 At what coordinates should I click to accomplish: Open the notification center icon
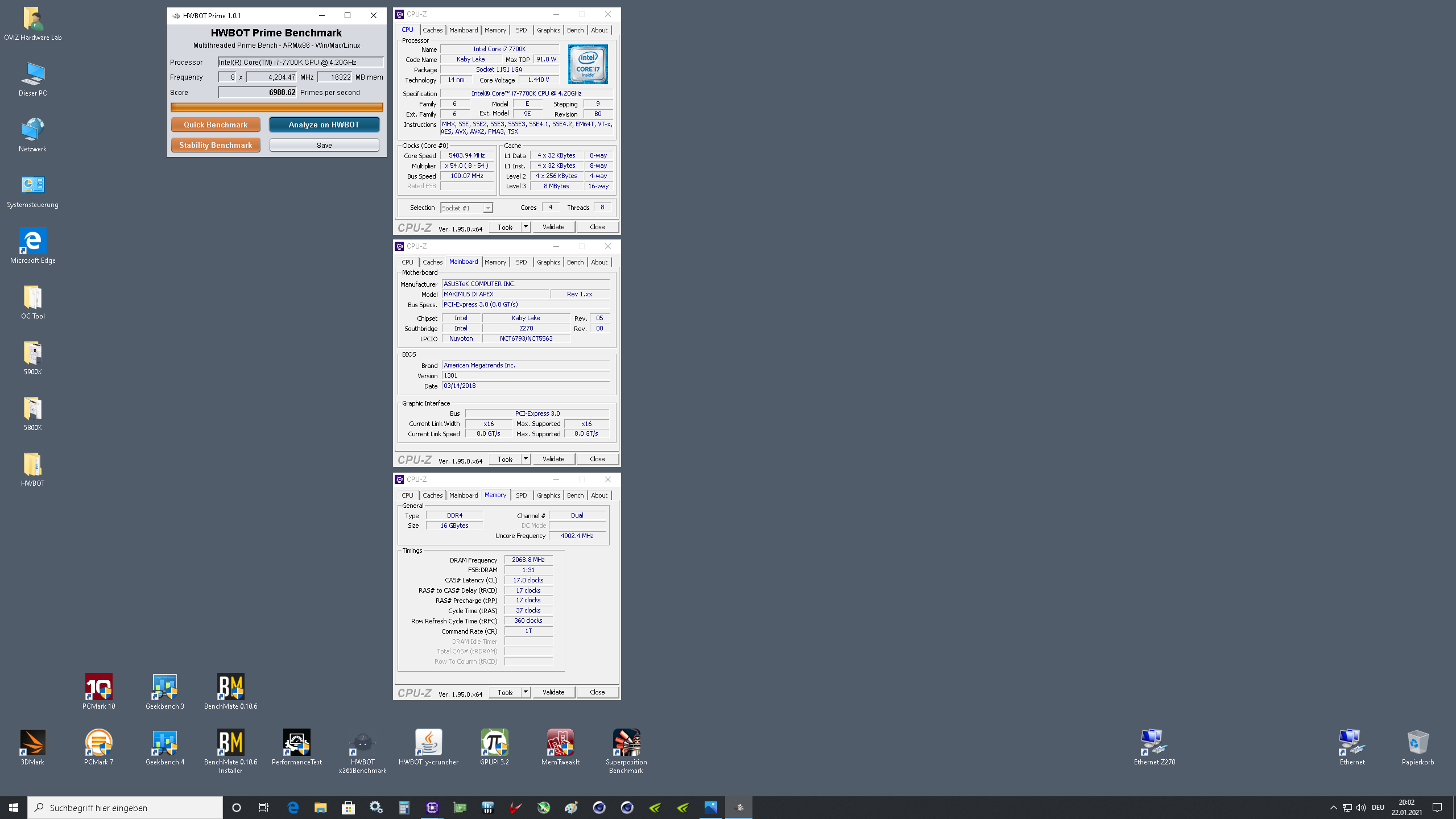tap(1437, 807)
